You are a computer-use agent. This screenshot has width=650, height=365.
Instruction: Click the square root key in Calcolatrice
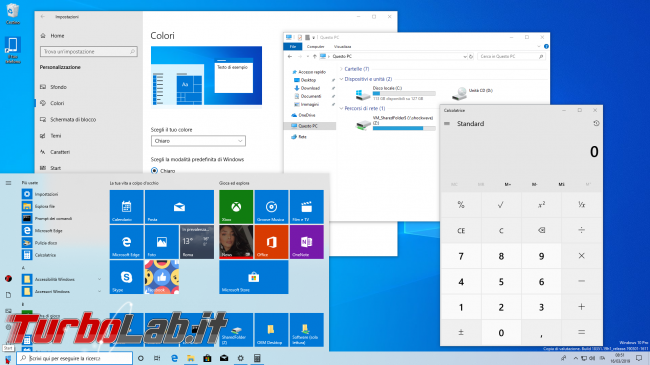click(x=501, y=204)
